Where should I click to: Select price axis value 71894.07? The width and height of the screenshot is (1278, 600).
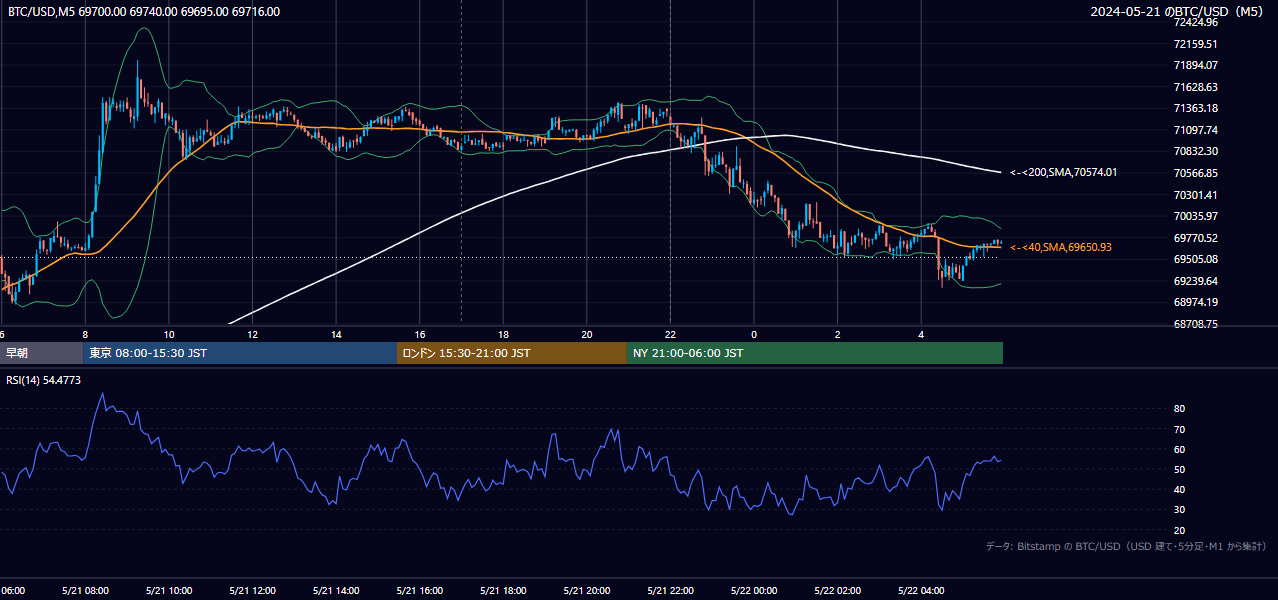tap(1196, 65)
